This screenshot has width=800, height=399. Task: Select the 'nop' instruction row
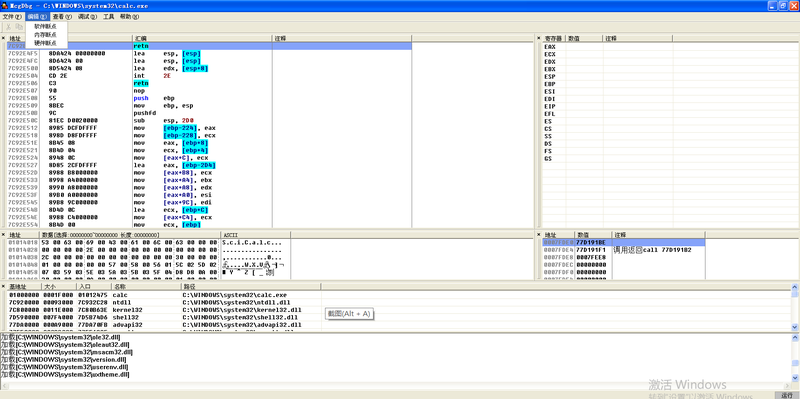[209, 91]
